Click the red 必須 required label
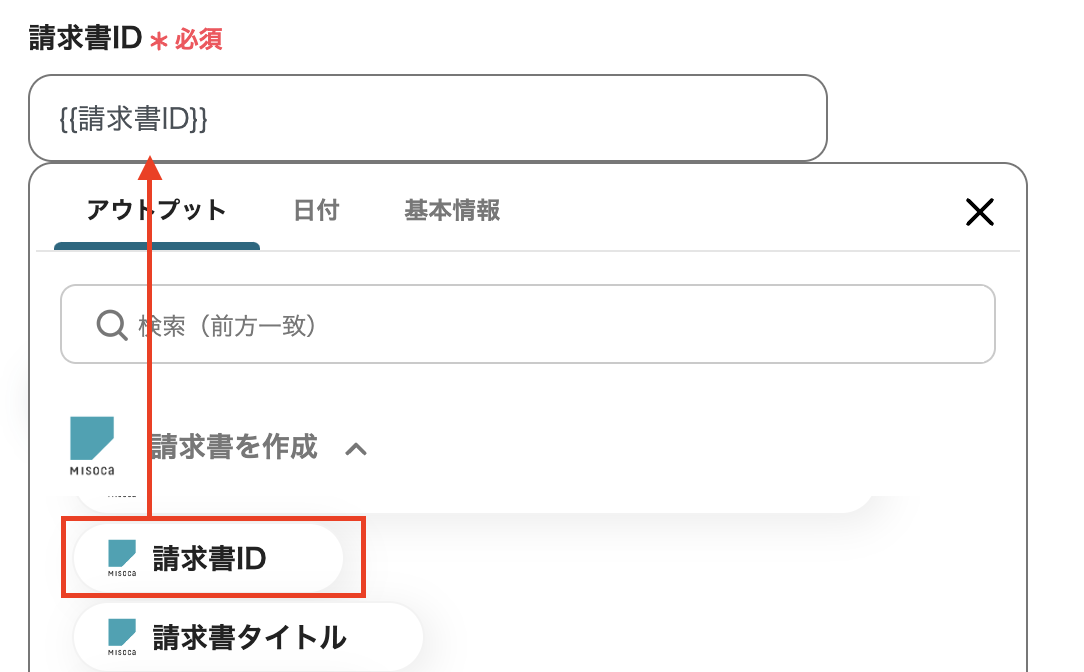Viewport: 1084px width, 672px height. pos(198,40)
